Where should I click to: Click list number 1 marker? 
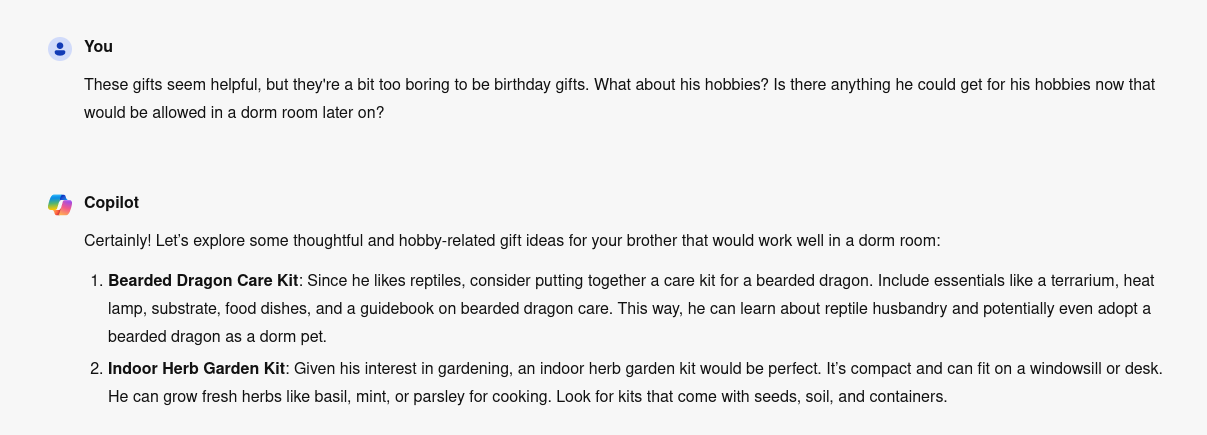pyautogui.click(x=96, y=281)
